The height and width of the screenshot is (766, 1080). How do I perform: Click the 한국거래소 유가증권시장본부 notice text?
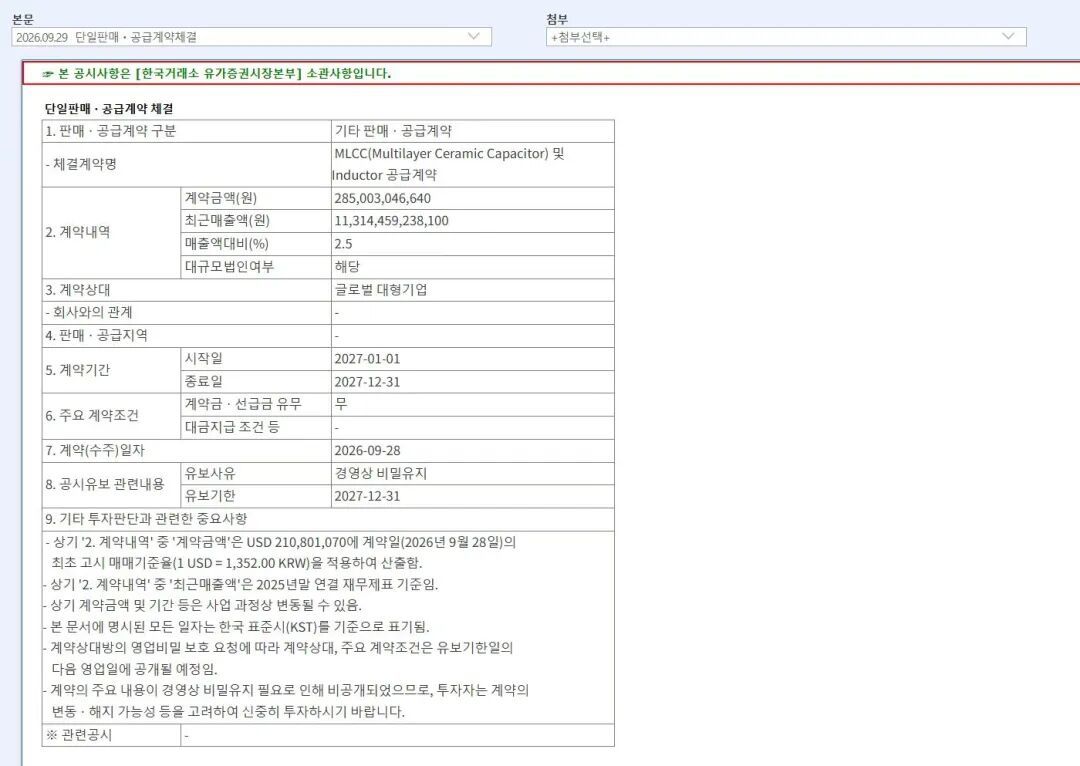point(219,74)
